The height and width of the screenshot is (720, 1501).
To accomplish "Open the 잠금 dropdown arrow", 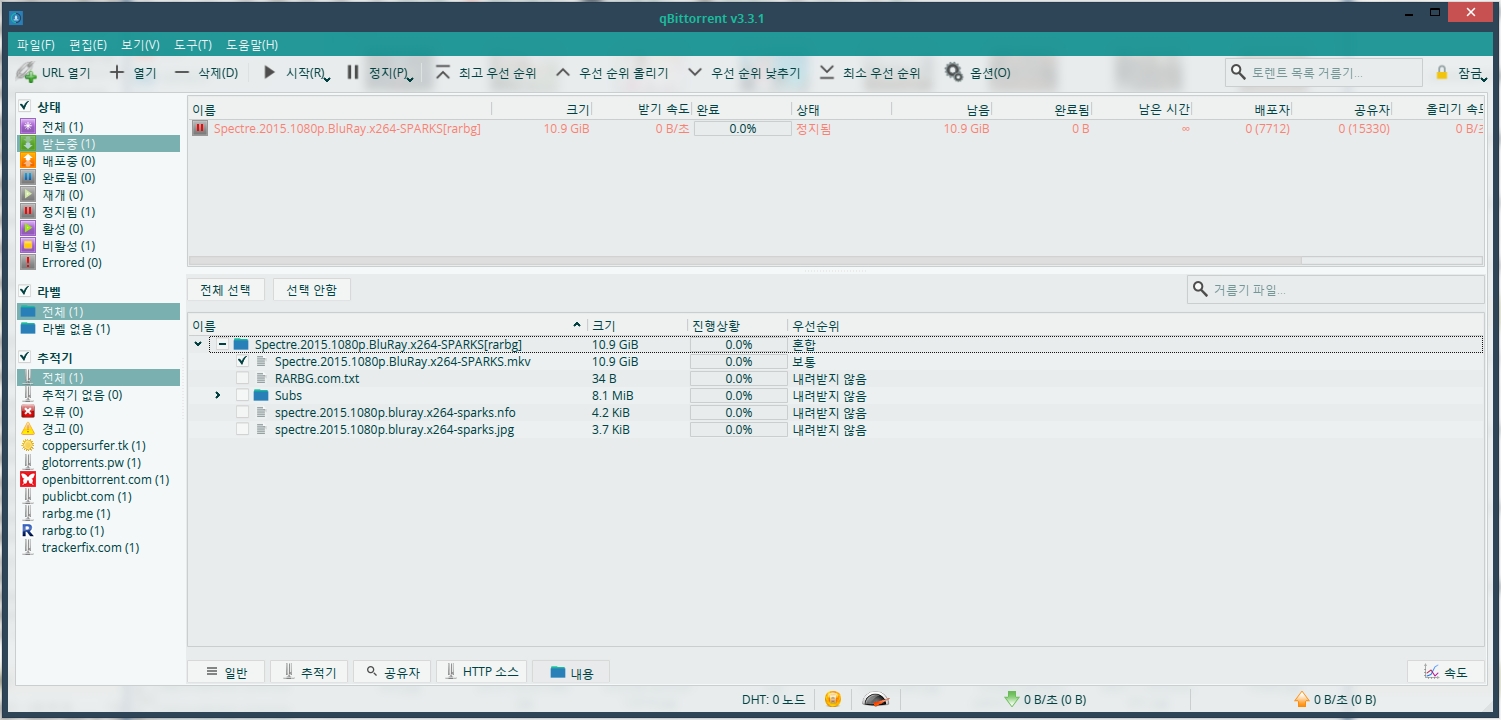I will click(1483, 78).
